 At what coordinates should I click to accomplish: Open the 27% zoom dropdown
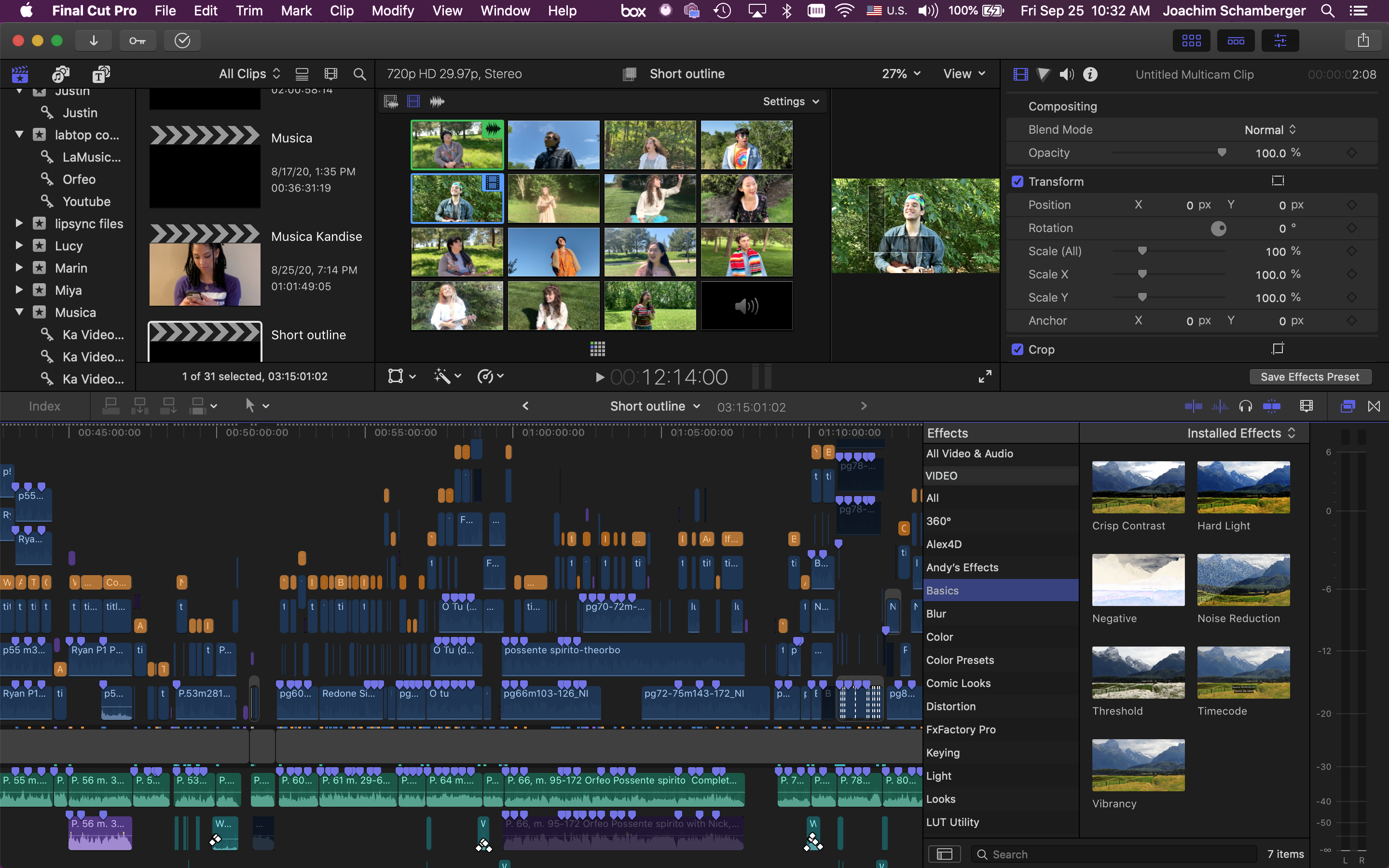901,74
